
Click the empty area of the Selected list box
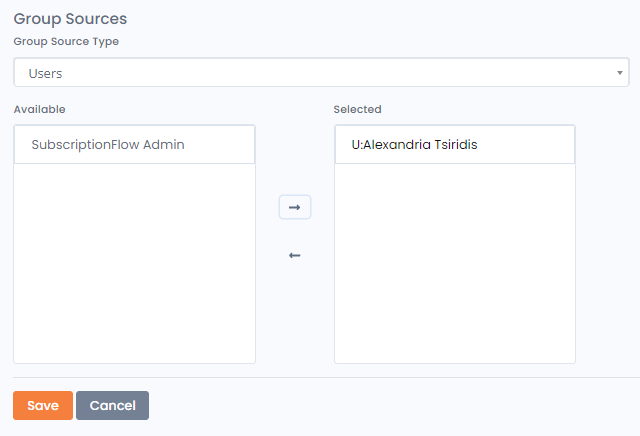[x=455, y=263]
